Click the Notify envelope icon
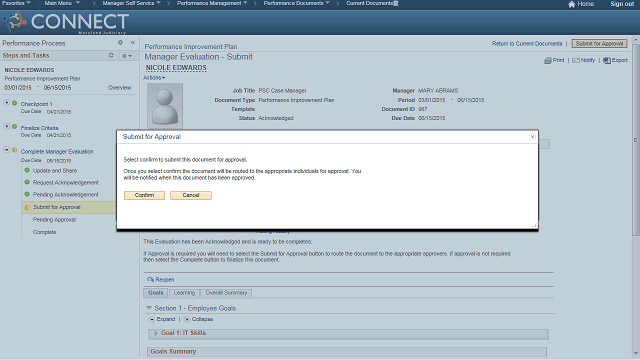The image size is (640, 360). [x=576, y=60]
